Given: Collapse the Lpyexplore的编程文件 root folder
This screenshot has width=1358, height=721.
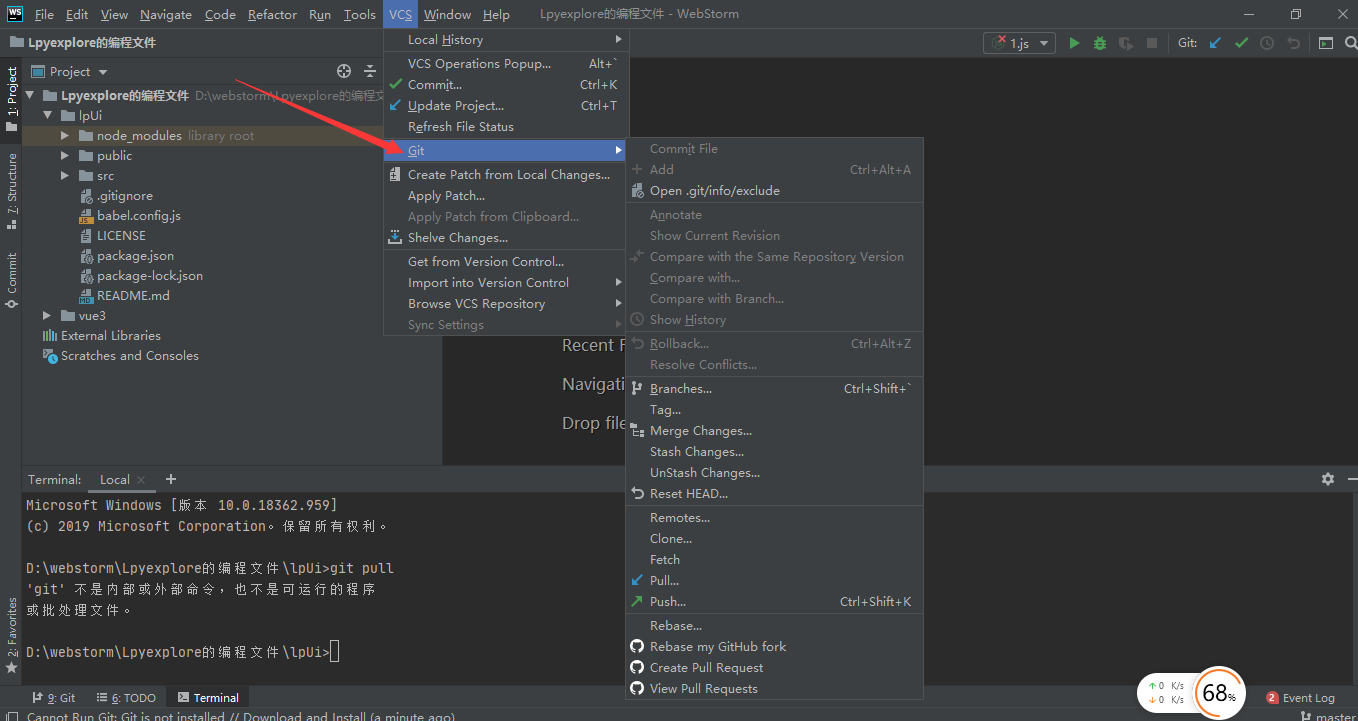Looking at the screenshot, I should (x=30, y=96).
